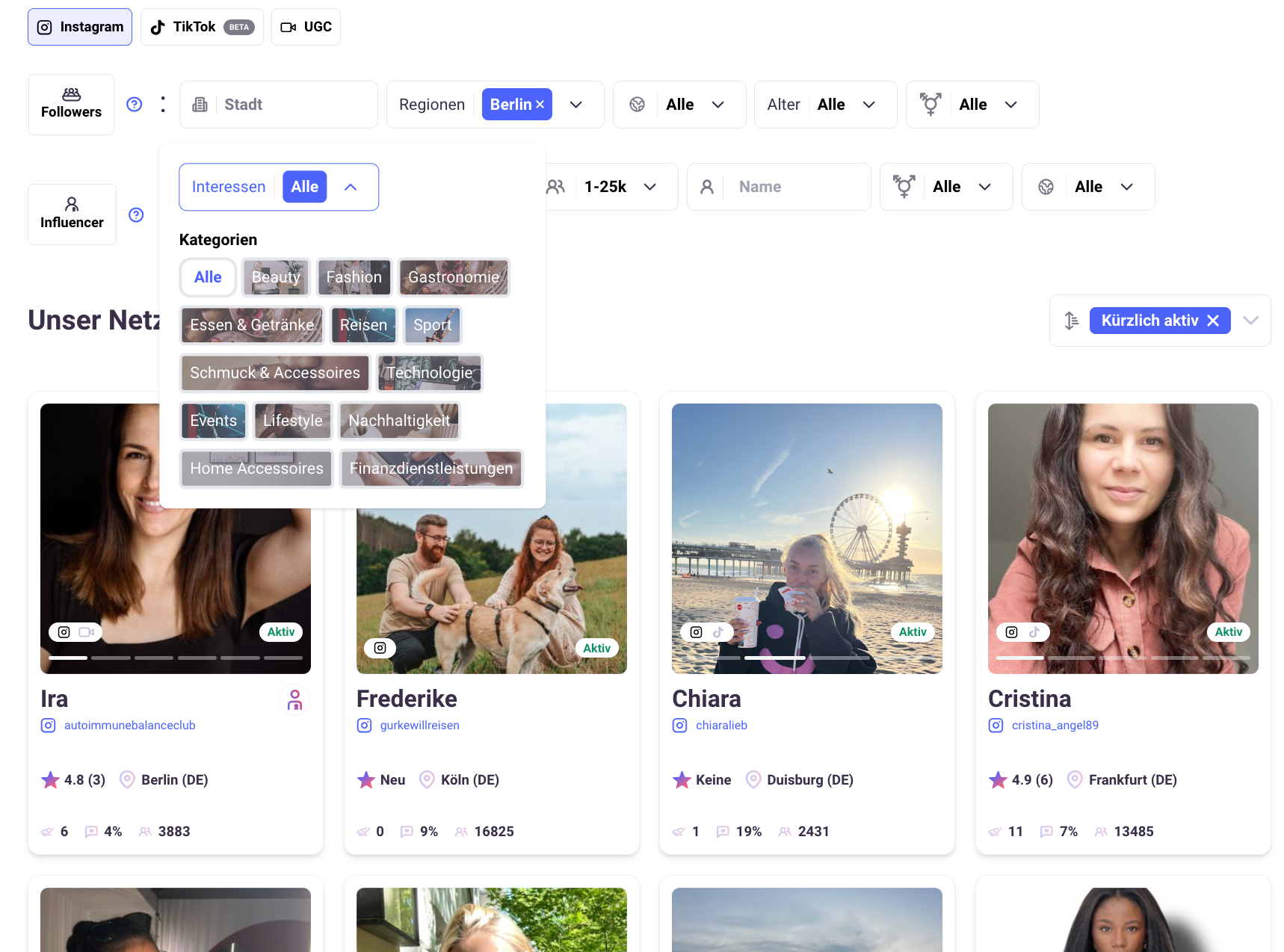Viewport: 1284px width, 952px height.
Task: Select the Alle category chip
Action: click(x=208, y=277)
